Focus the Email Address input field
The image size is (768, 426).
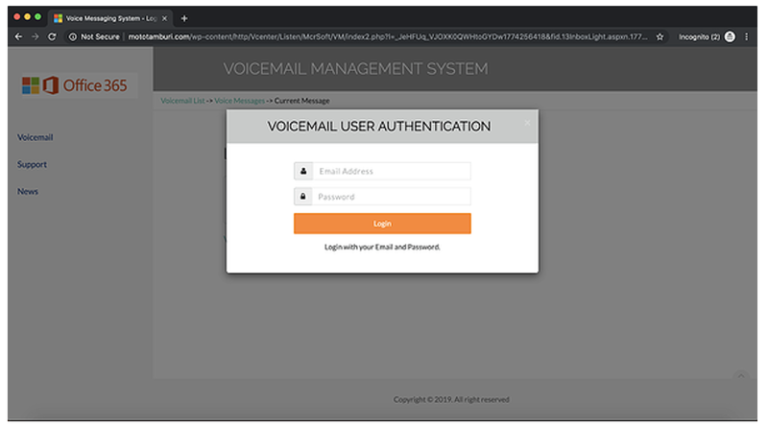click(392, 171)
